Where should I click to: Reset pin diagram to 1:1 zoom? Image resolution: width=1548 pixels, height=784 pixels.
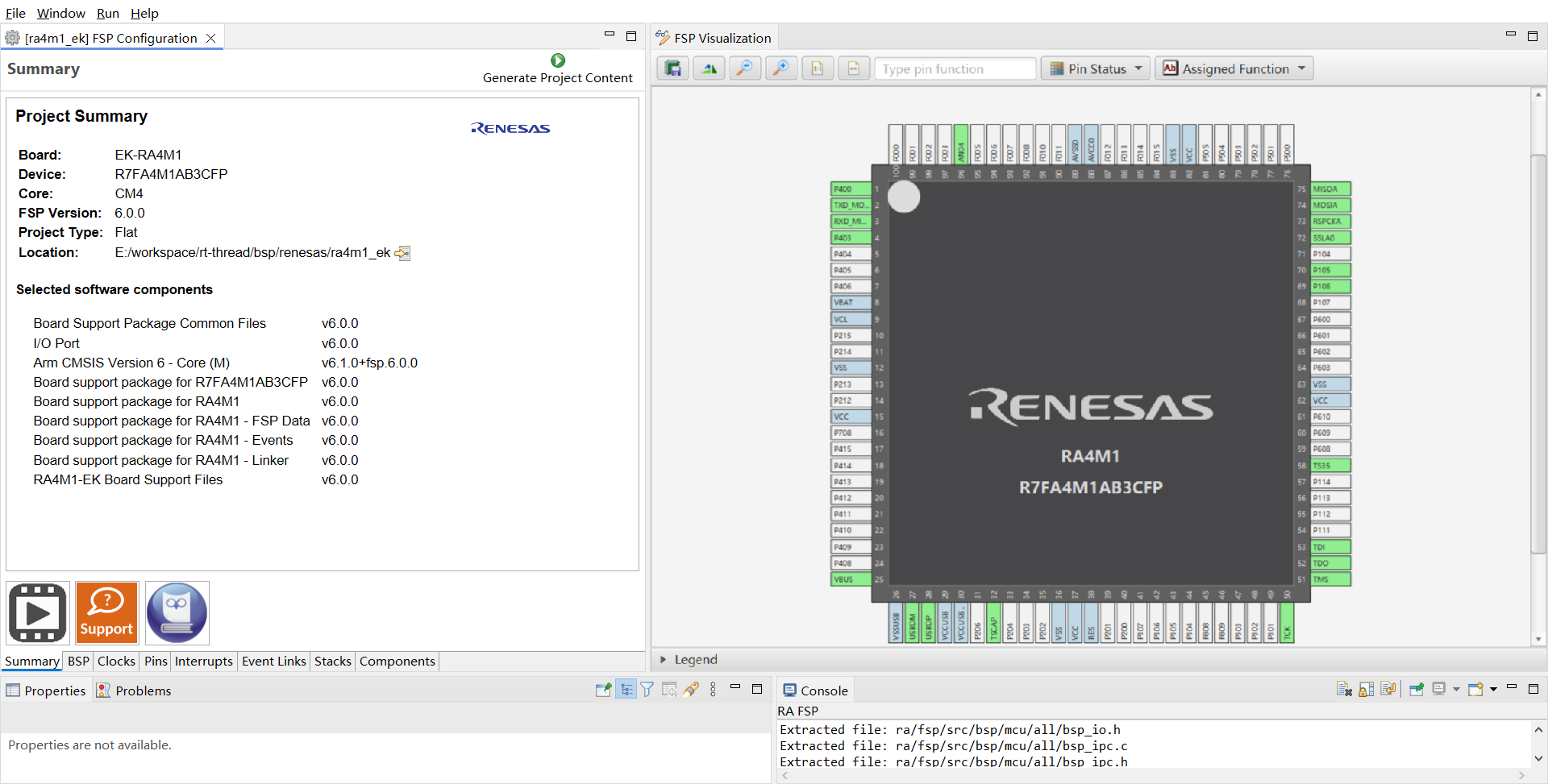pyautogui.click(x=817, y=68)
